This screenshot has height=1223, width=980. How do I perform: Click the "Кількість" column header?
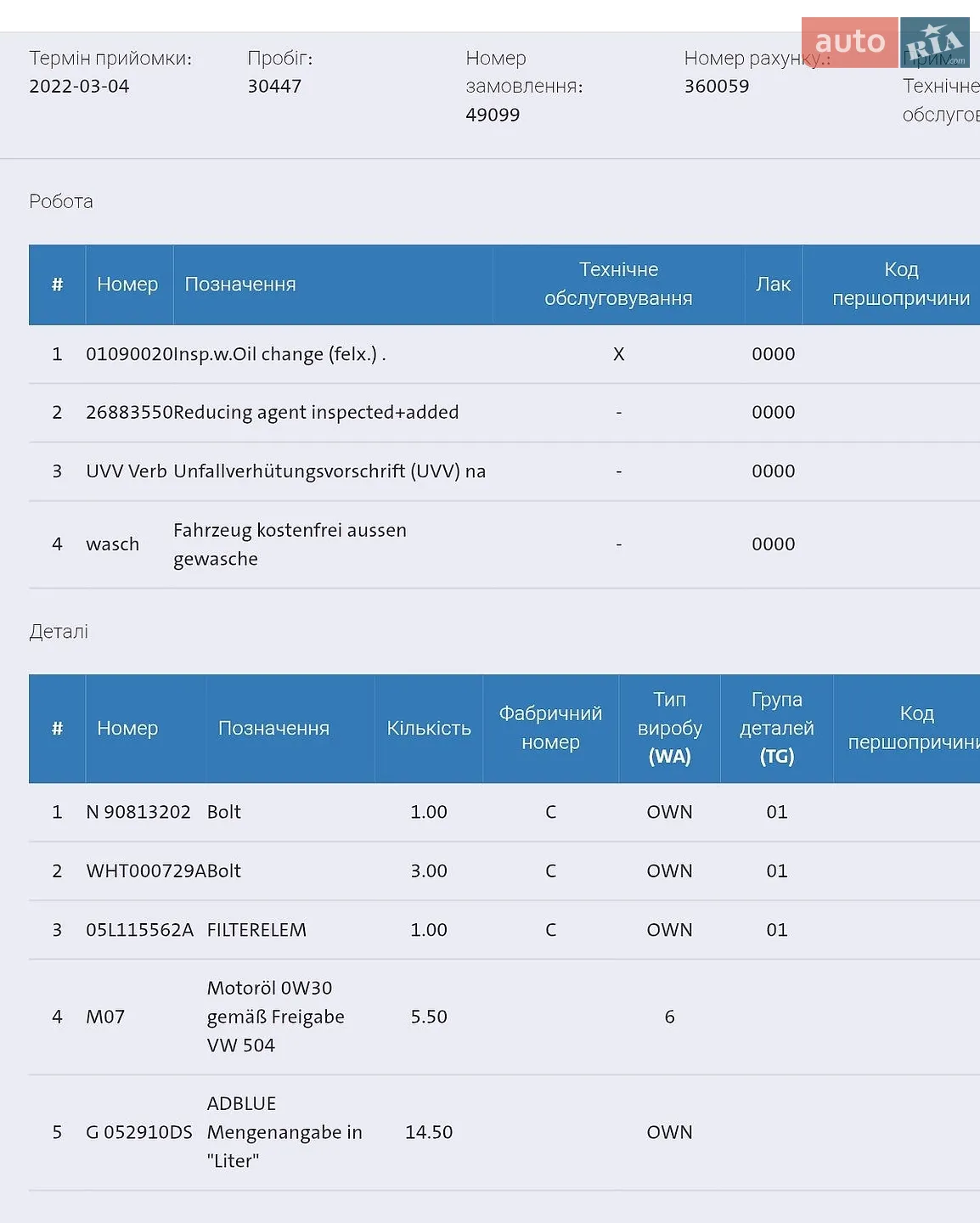(x=429, y=728)
